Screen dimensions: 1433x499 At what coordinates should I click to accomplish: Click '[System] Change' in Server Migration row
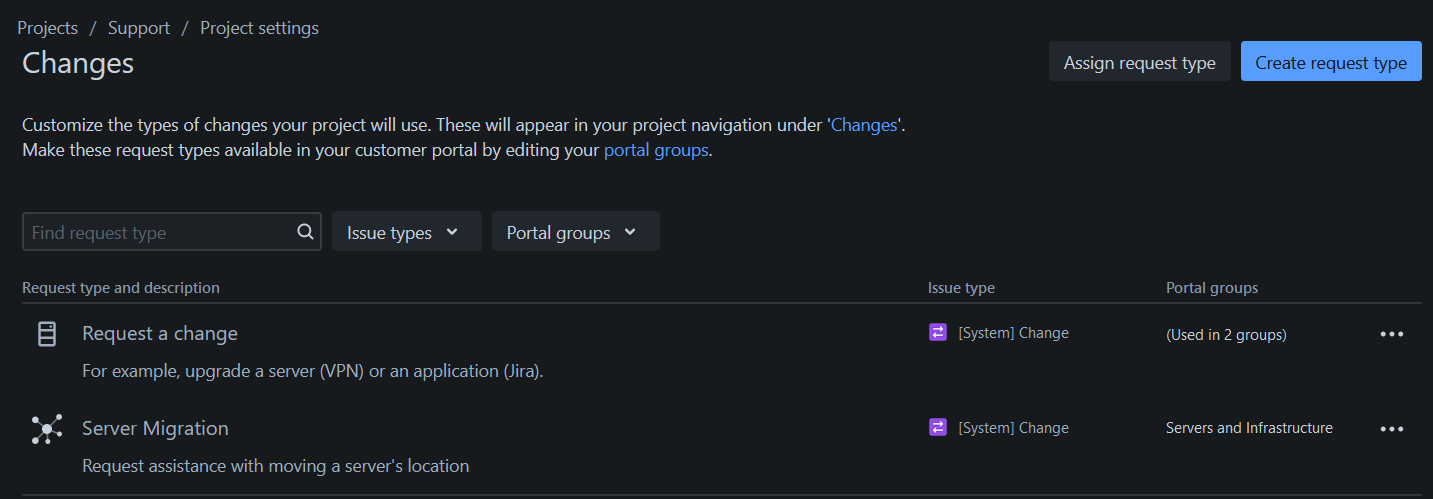pos(1013,428)
